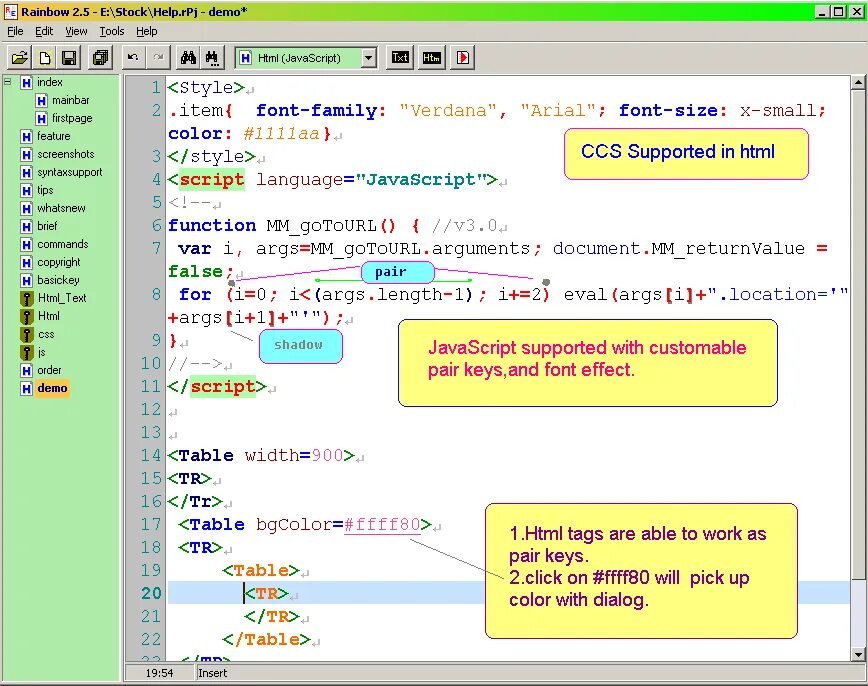
Task: Open the Tools menu
Action: [x=111, y=31]
